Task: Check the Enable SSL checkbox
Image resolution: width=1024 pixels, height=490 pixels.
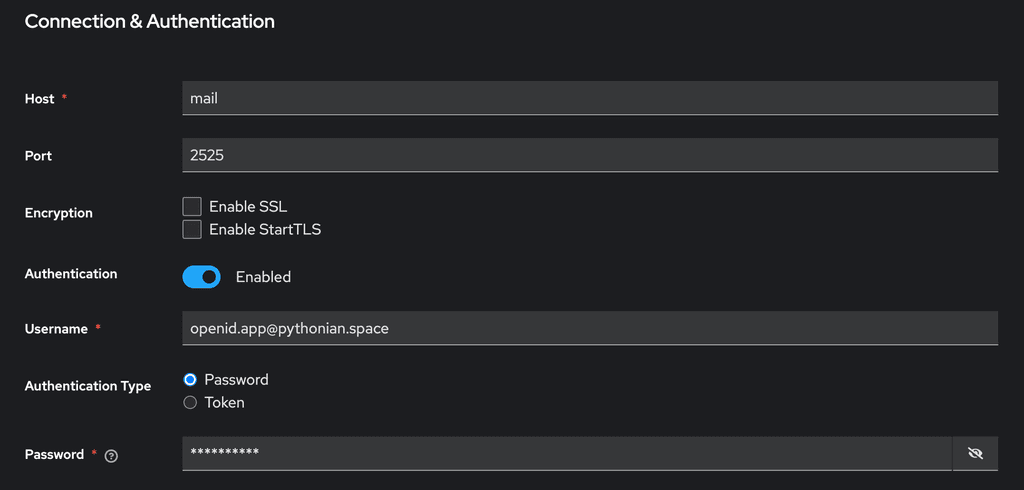Action: (192, 206)
